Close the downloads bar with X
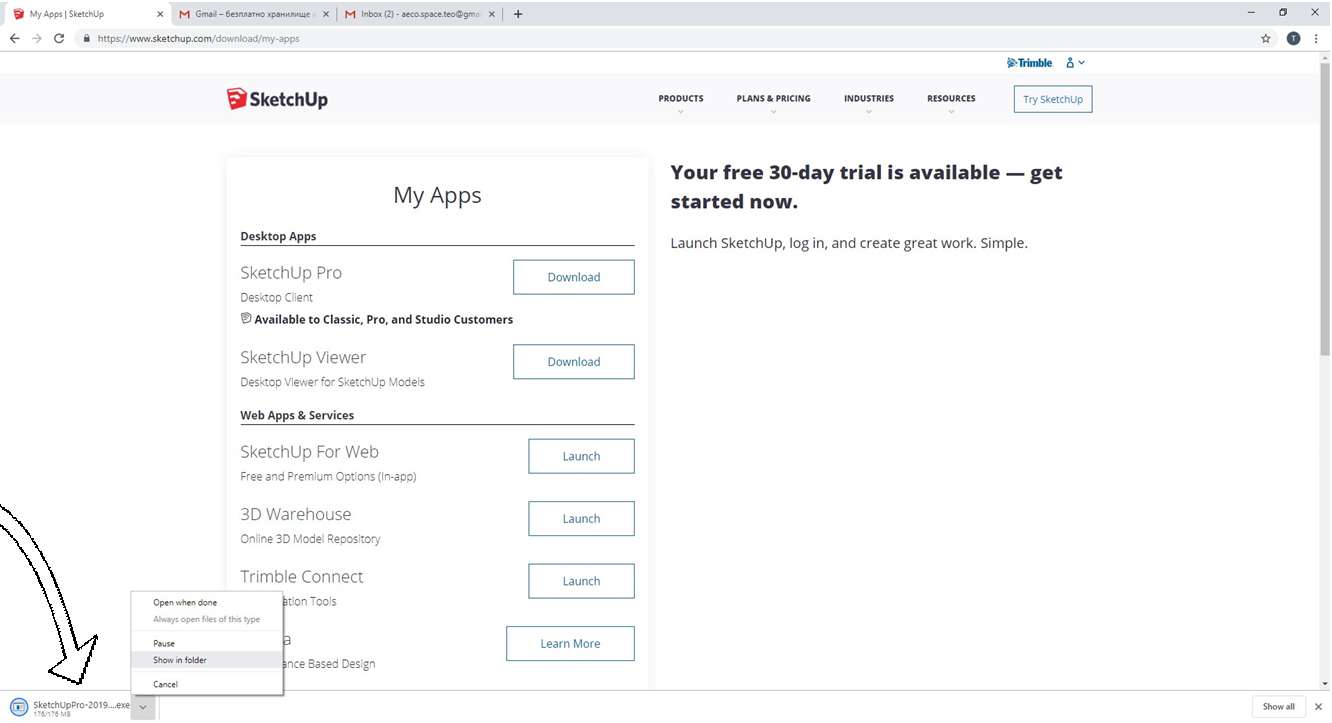The image size is (1332, 723). pos(1317,707)
